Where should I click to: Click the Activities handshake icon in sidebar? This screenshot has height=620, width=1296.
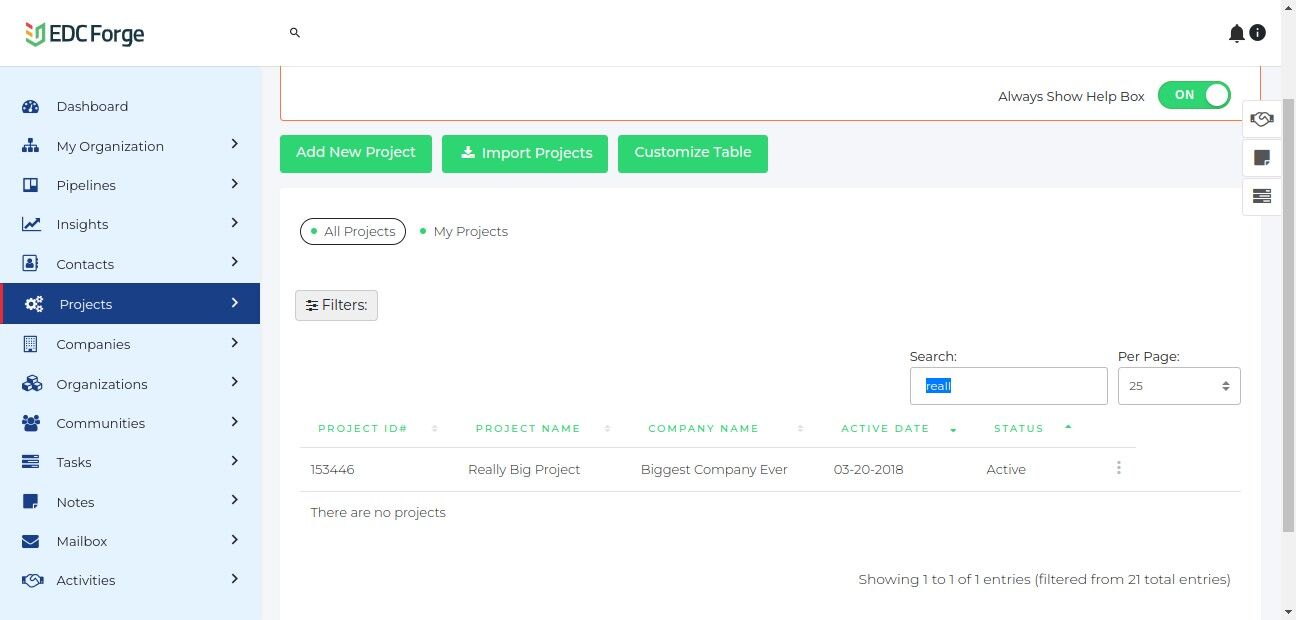[x=32, y=580]
